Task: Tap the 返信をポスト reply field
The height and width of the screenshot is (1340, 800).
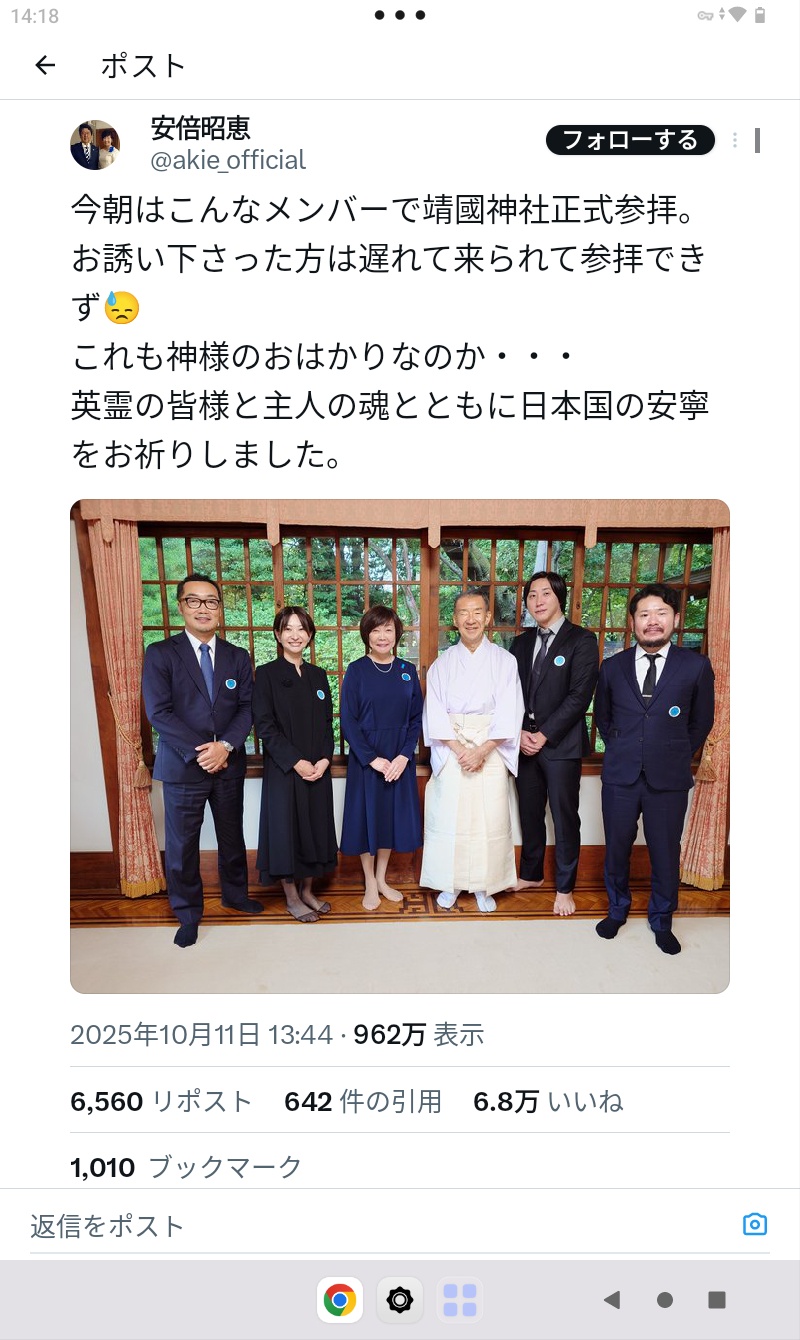Action: [380, 1226]
